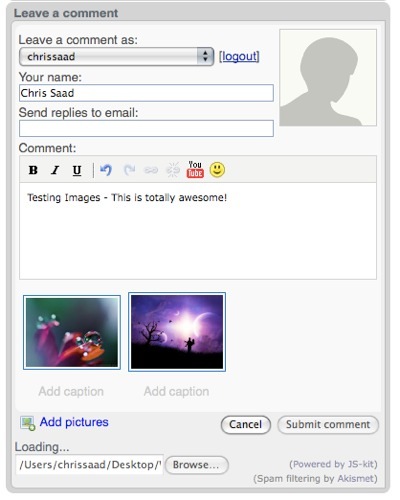The width and height of the screenshot is (400, 500).
Task: Click the Send replies to email field
Action: pyautogui.click(x=146, y=128)
